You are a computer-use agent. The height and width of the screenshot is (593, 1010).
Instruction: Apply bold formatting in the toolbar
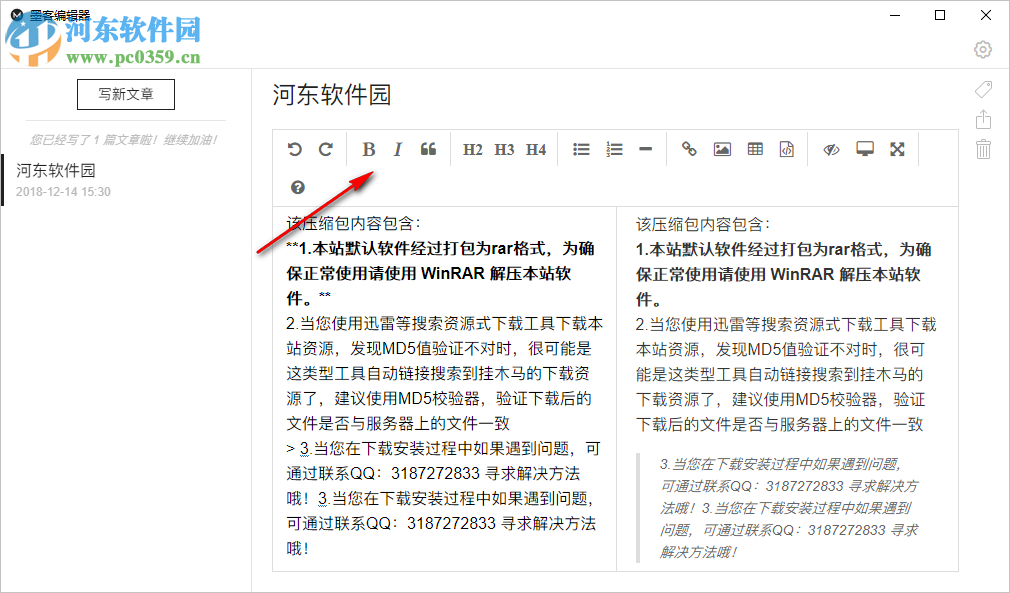pyautogui.click(x=369, y=148)
